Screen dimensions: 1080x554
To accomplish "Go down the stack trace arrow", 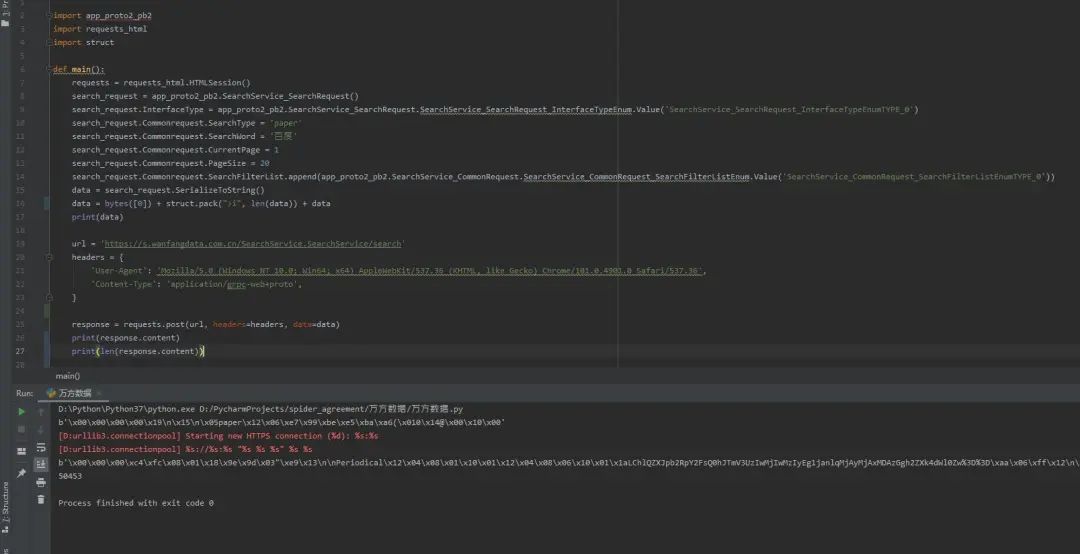I will tap(41, 429).
